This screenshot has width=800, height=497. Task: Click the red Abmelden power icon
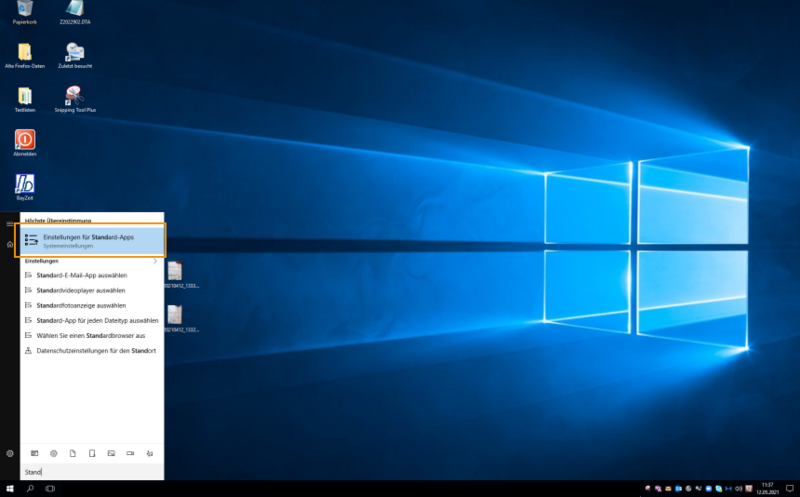tap(25, 140)
